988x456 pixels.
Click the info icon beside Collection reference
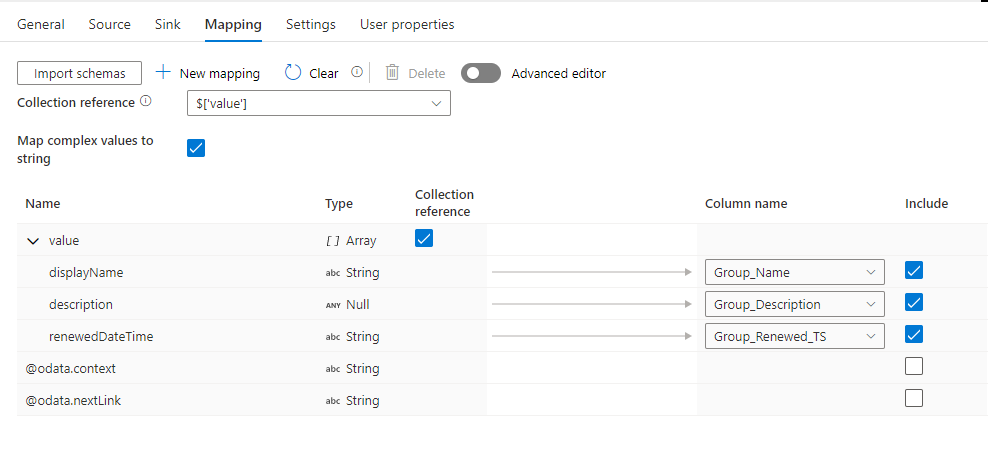(146, 102)
